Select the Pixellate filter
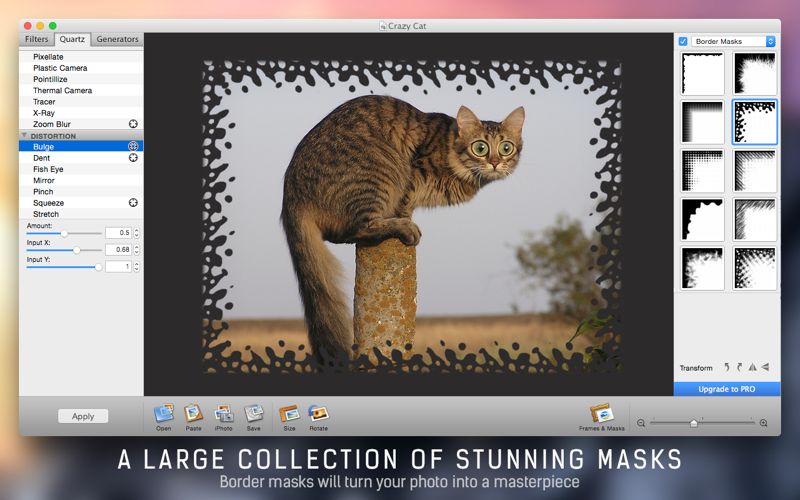The height and width of the screenshot is (500, 800). click(81, 57)
